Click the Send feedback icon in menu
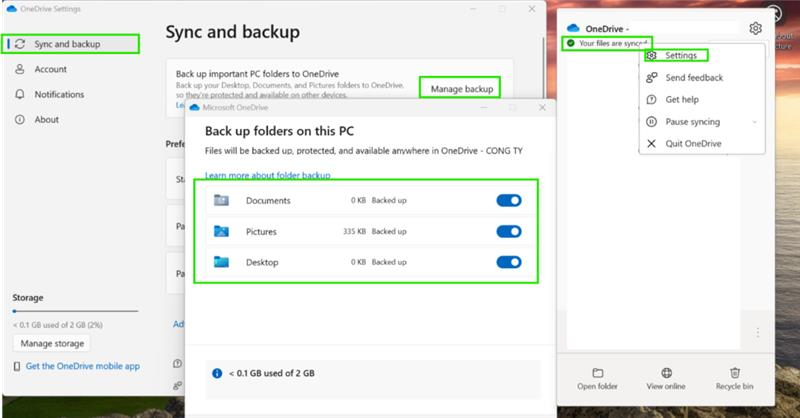Screen dimensions: 800x418 (652, 78)
